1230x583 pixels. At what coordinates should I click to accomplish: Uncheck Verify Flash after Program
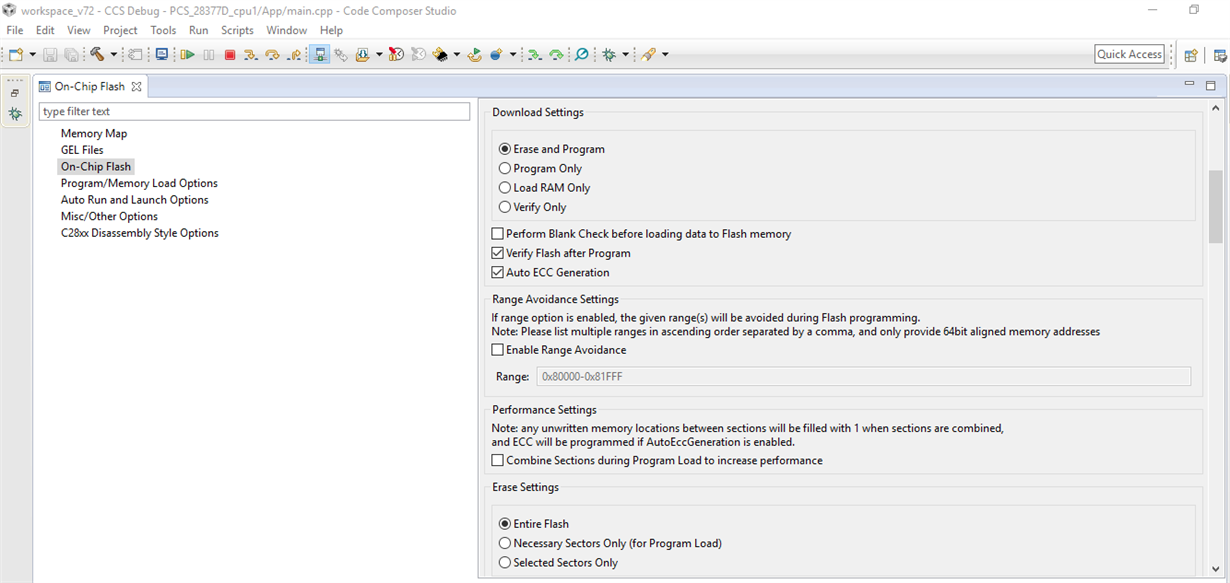click(498, 253)
